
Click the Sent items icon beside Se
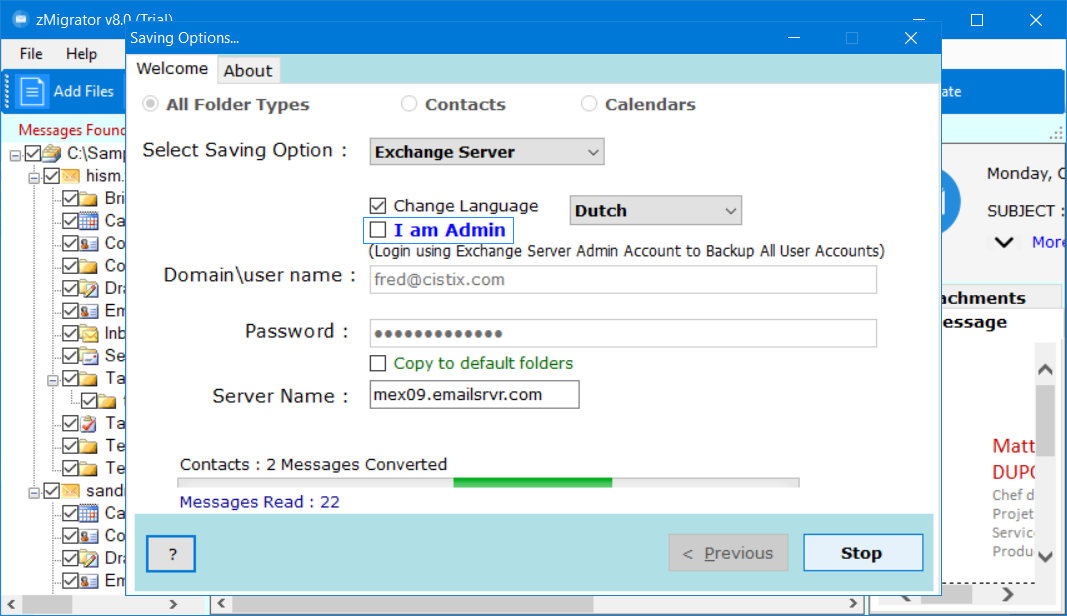[88, 356]
